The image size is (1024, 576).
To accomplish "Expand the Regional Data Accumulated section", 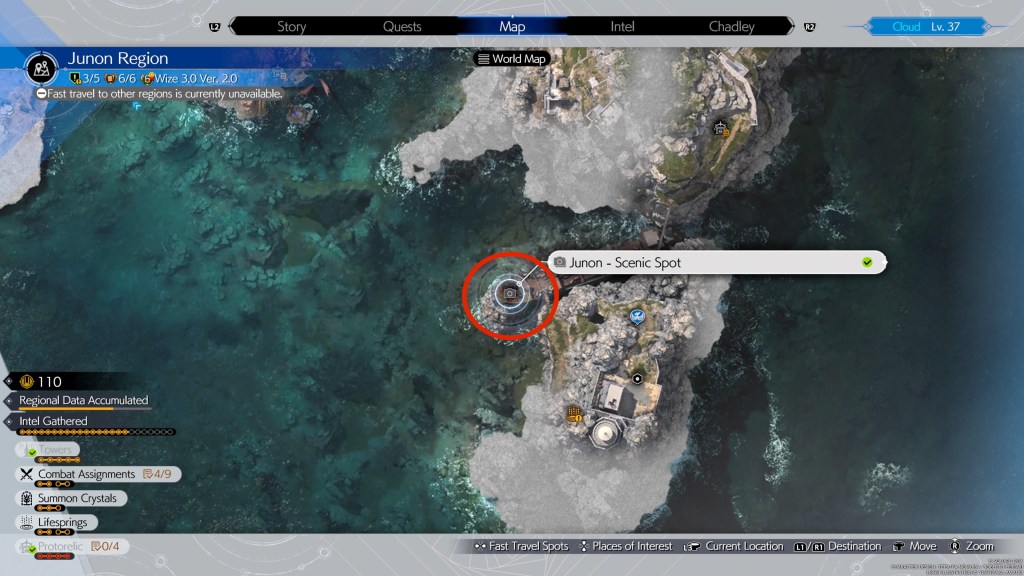I will point(83,400).
